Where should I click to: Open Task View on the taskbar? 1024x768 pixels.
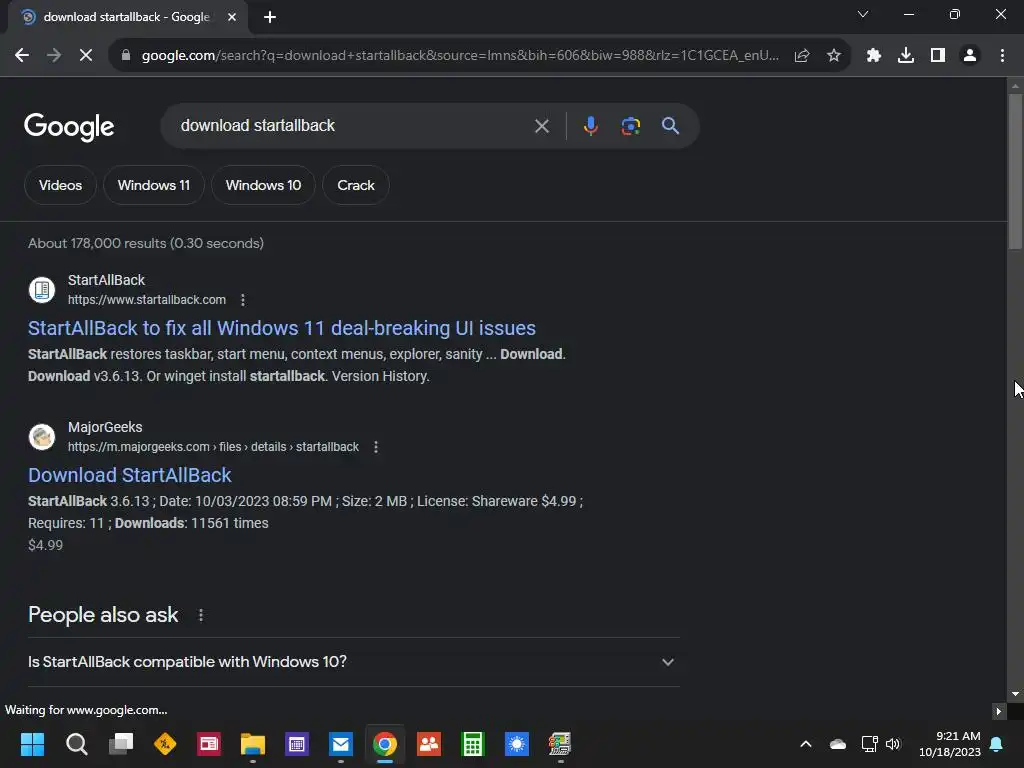pyautogui.click(x=121, y=744)
